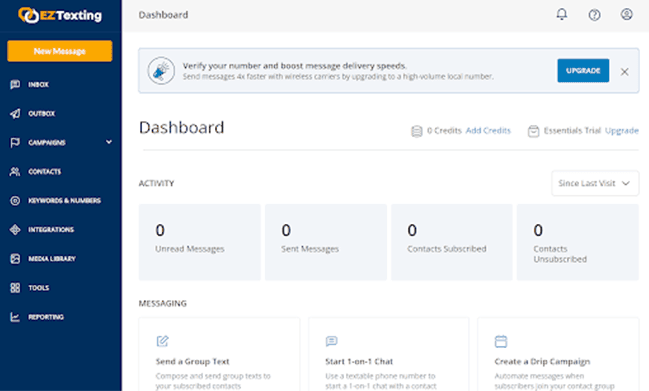The width and height of the screenshot is (649, 391).
Task: Click the Essentials Trial plan icon
Action: click(533, 131)
